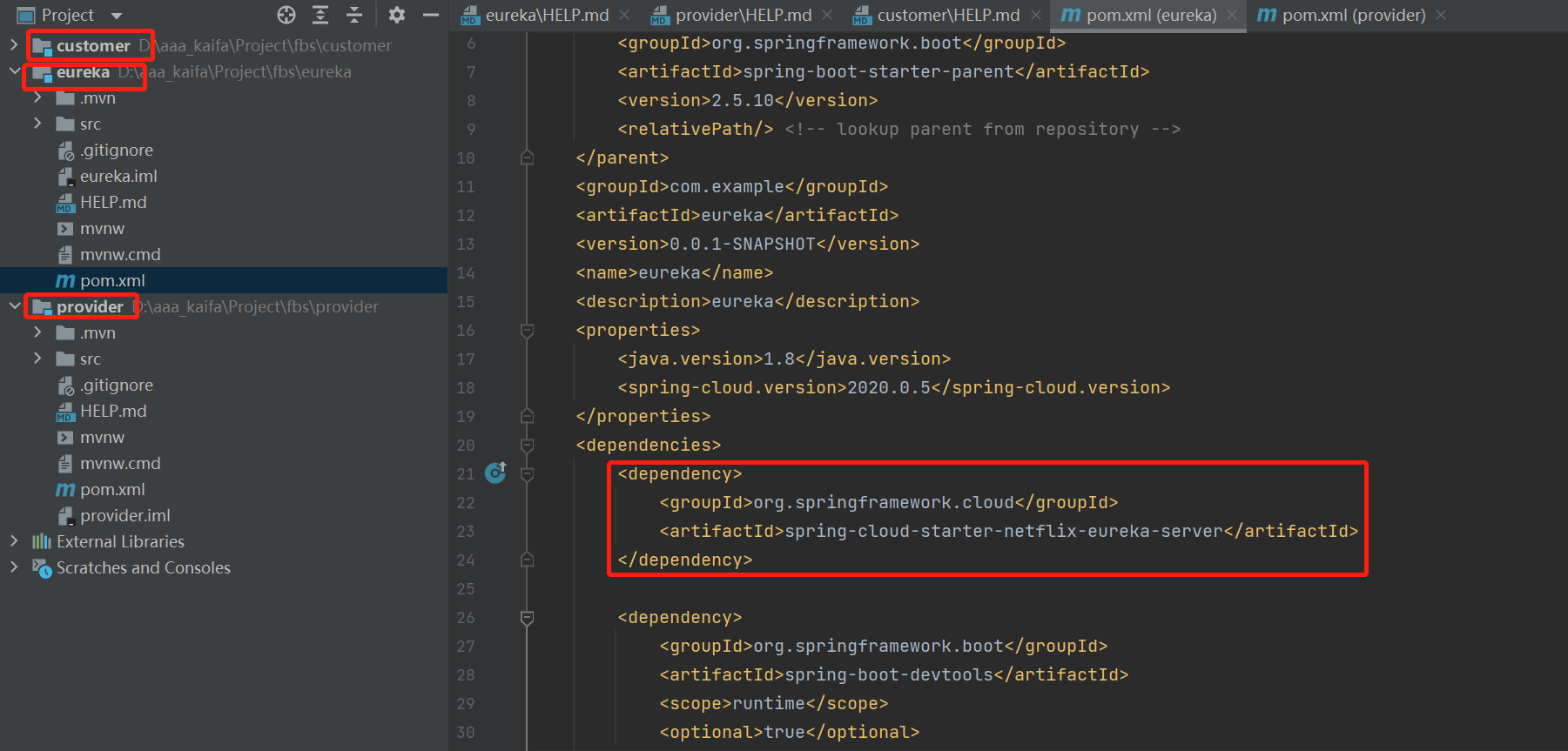Select mvnw.cmd under eureka
Image resolution: width=1568 pixels, height=751 pixels.
click(x=120, y=254)
